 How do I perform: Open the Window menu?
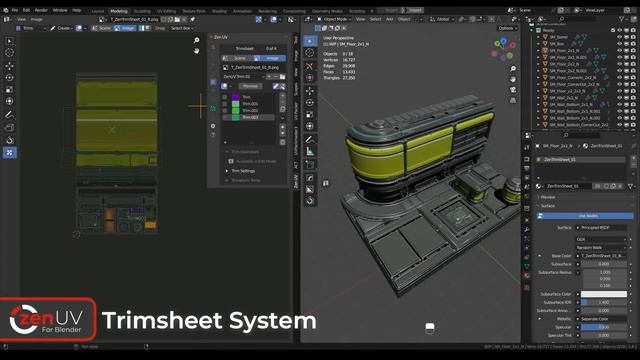click(60, 10)
